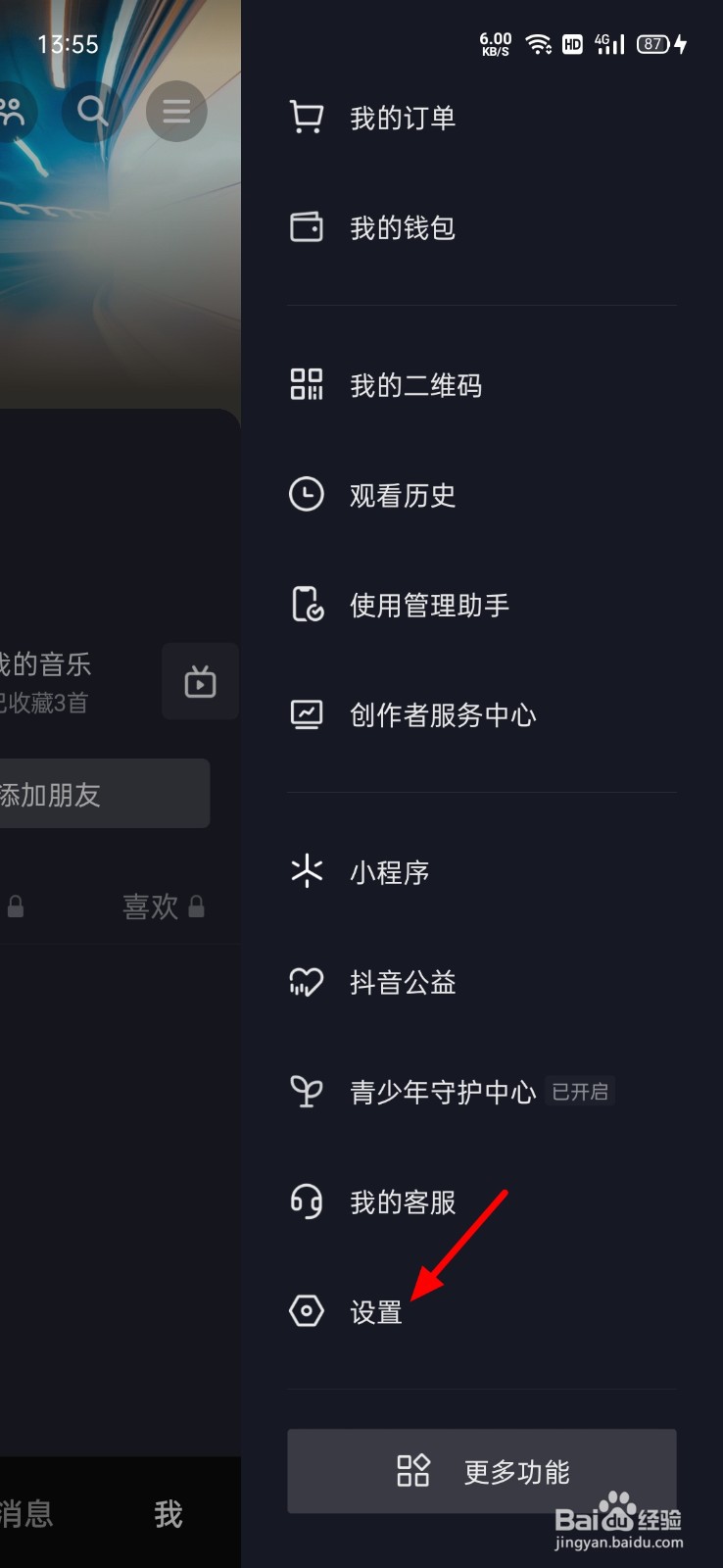Switch to the 我 bottom tab
723x1568 pixels.
[169, 1514]
